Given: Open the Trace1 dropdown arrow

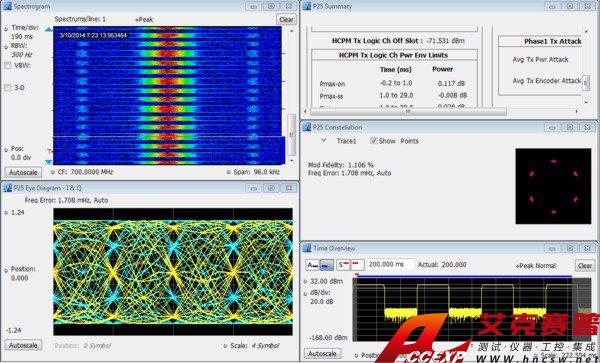Looking at the screenshot, I should click(x=324, y=141).
